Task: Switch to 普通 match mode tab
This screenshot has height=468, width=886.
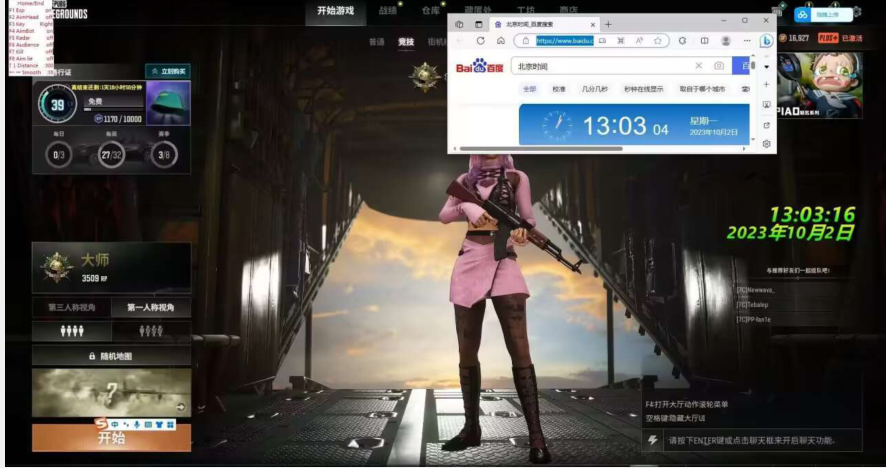Action: [x=376, y=42]
